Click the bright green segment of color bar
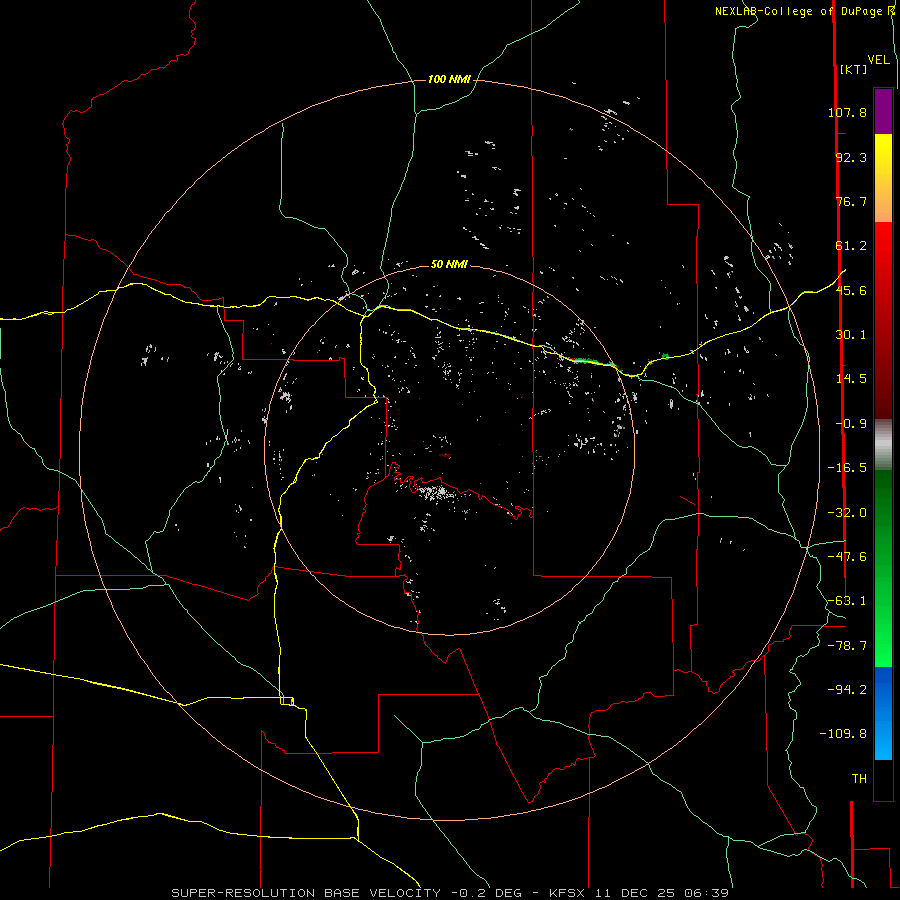The image size is (900, 900). coord(883,568)
